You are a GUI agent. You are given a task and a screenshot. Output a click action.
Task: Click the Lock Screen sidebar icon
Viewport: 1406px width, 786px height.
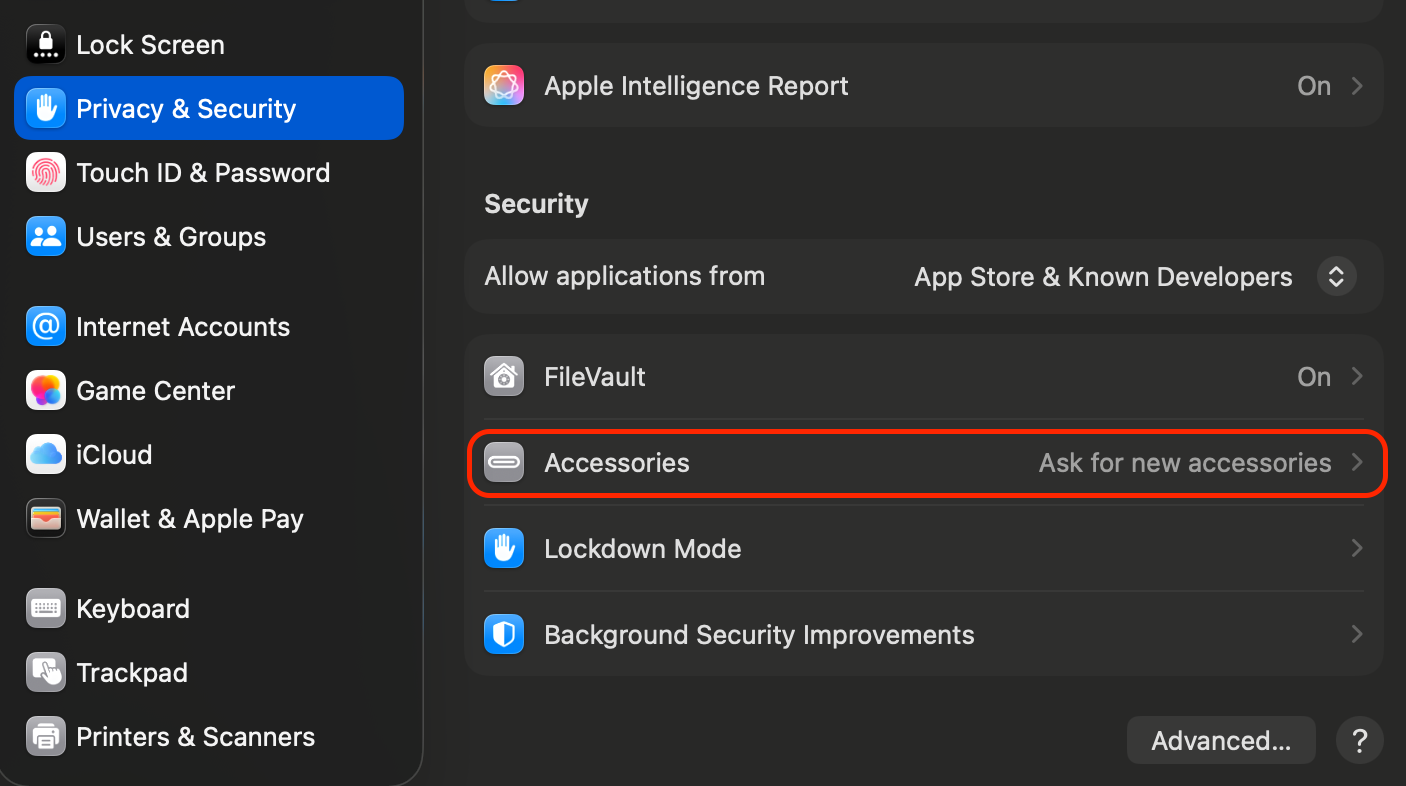coord(46,45)
